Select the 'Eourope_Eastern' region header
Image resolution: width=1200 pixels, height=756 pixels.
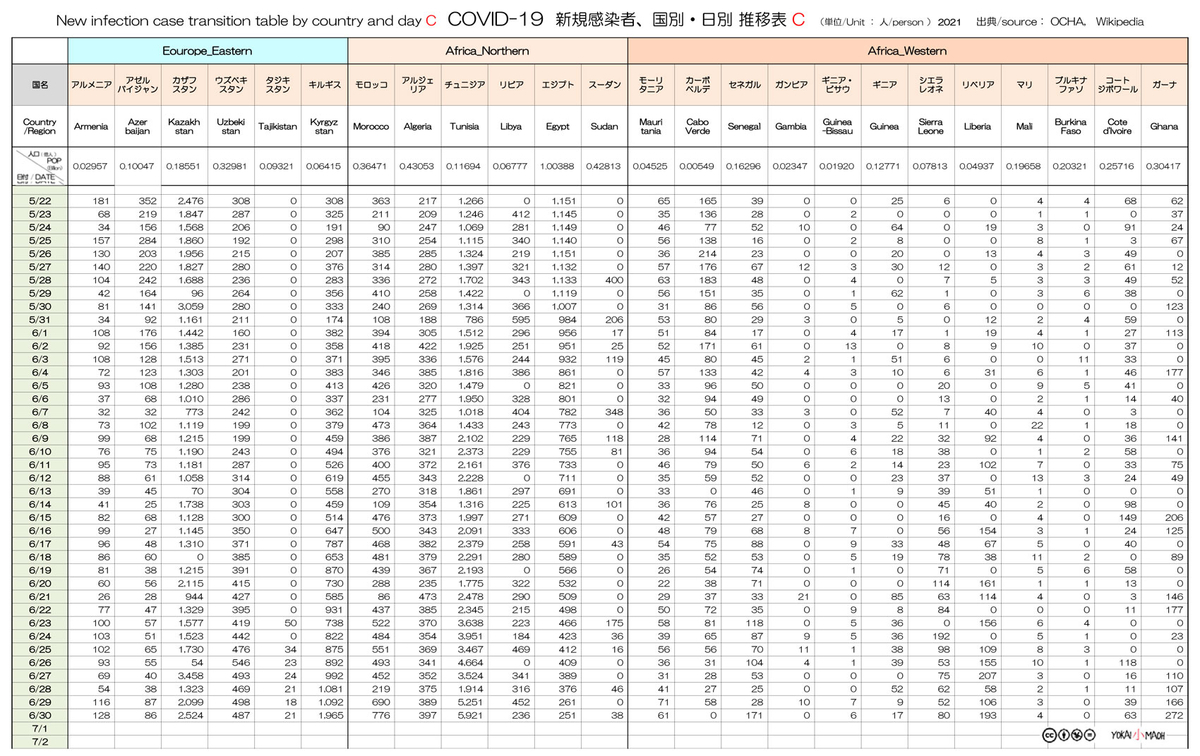click(208, 50)
